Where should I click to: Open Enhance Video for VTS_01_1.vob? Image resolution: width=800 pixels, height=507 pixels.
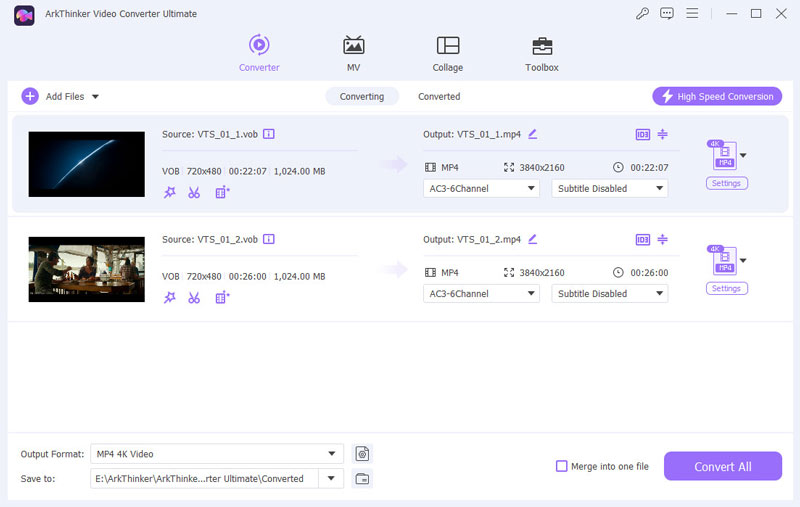click(222, 193)
